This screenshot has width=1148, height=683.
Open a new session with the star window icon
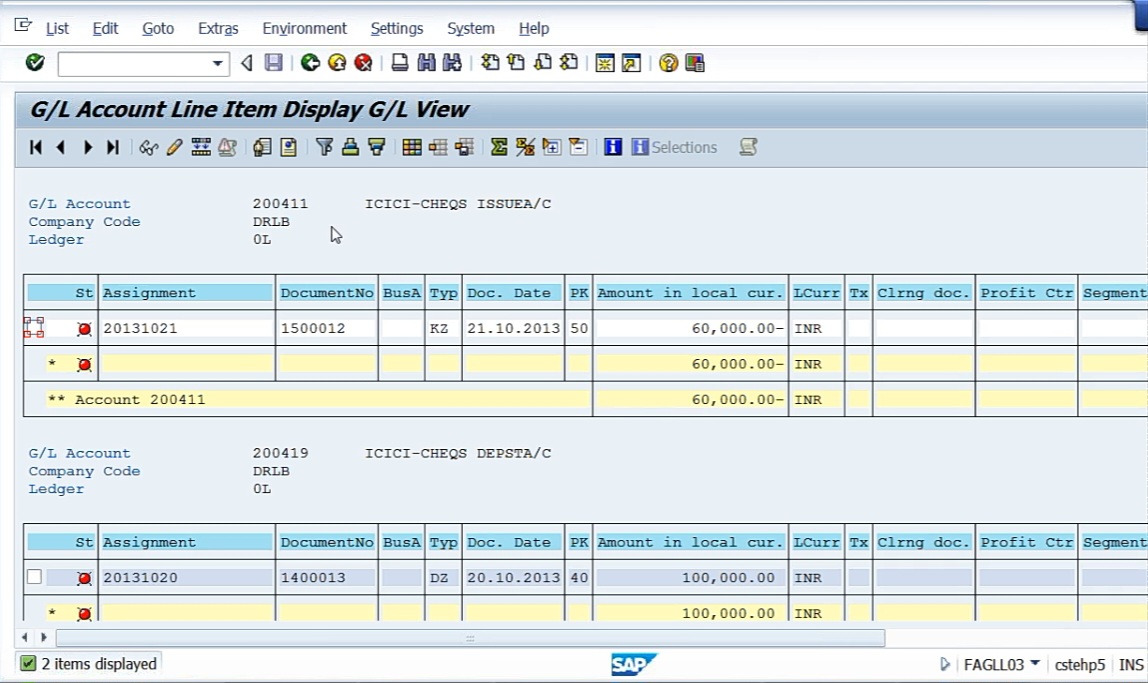coord(605,63)
